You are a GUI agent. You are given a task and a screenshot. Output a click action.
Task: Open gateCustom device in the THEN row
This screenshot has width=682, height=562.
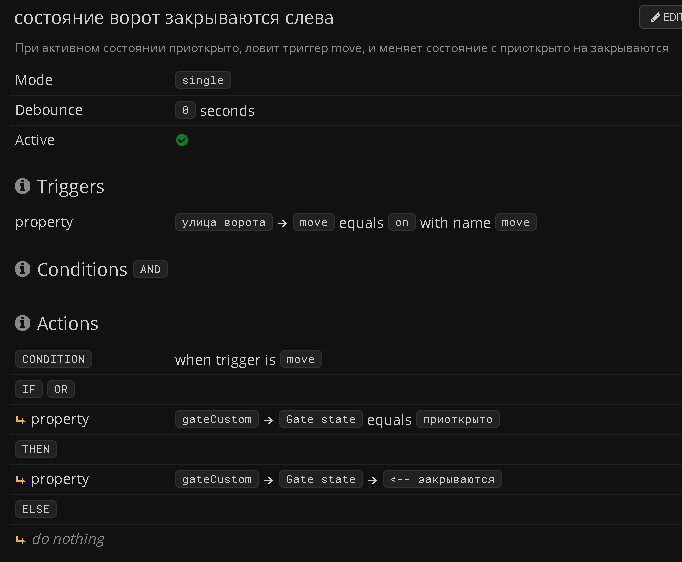click(x=217, y=479)
